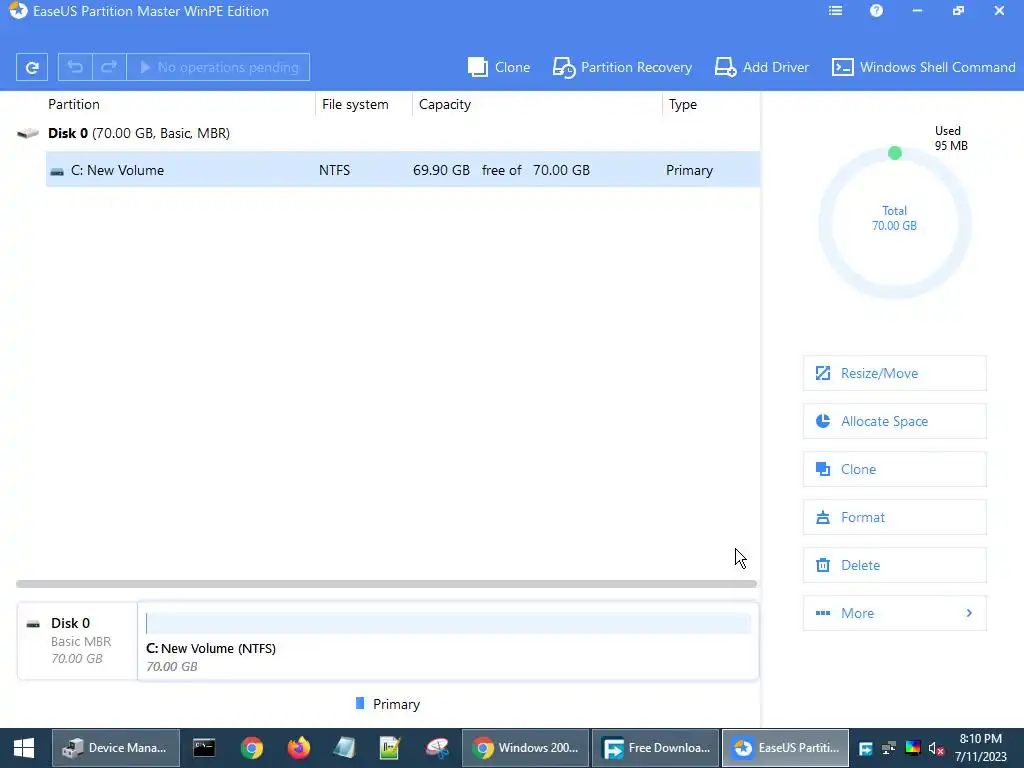Click the Format broom icon

click(x=823, y=517)
